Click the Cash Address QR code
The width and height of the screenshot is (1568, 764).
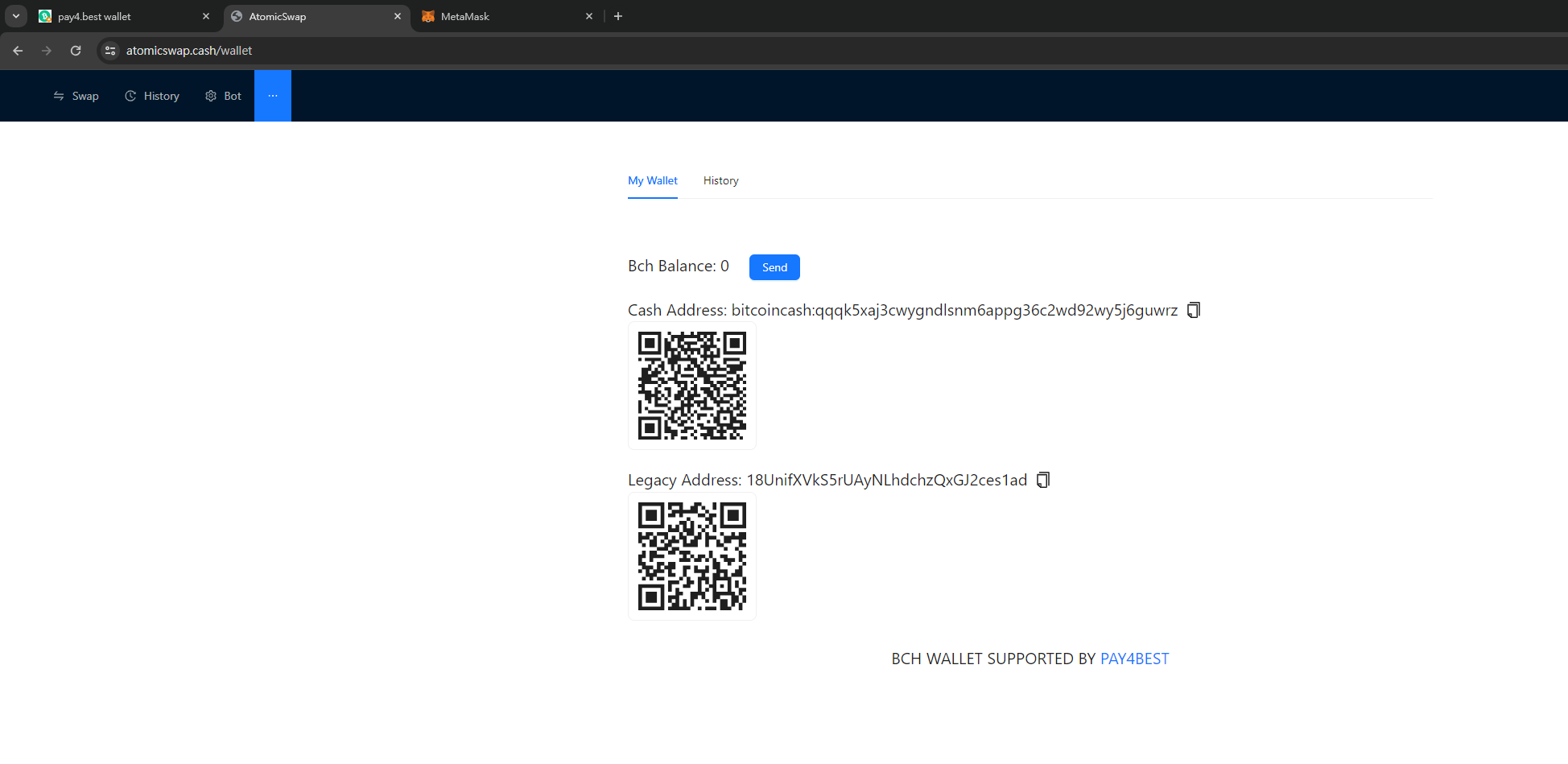coord(692,386)
